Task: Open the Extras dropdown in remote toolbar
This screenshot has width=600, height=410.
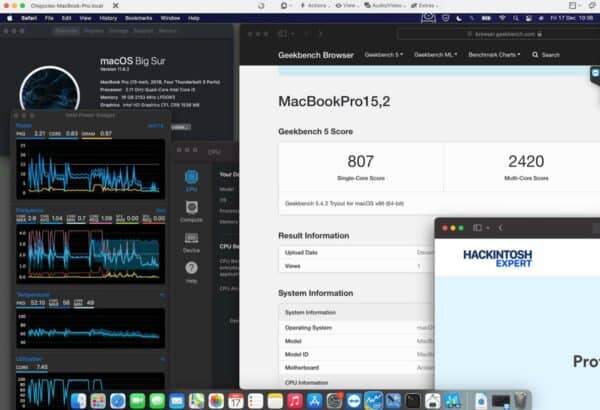Action: [x=425, y=5]
